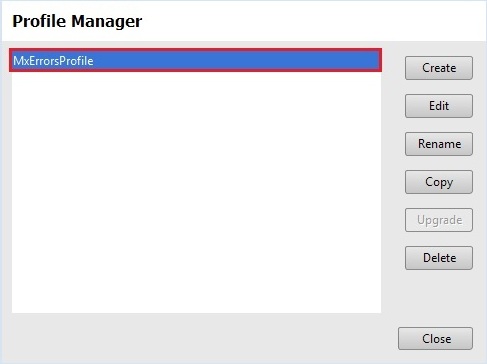The image size is (487, 364).
Task: Try the disabled Upgrade option
Action: point(439,220)
